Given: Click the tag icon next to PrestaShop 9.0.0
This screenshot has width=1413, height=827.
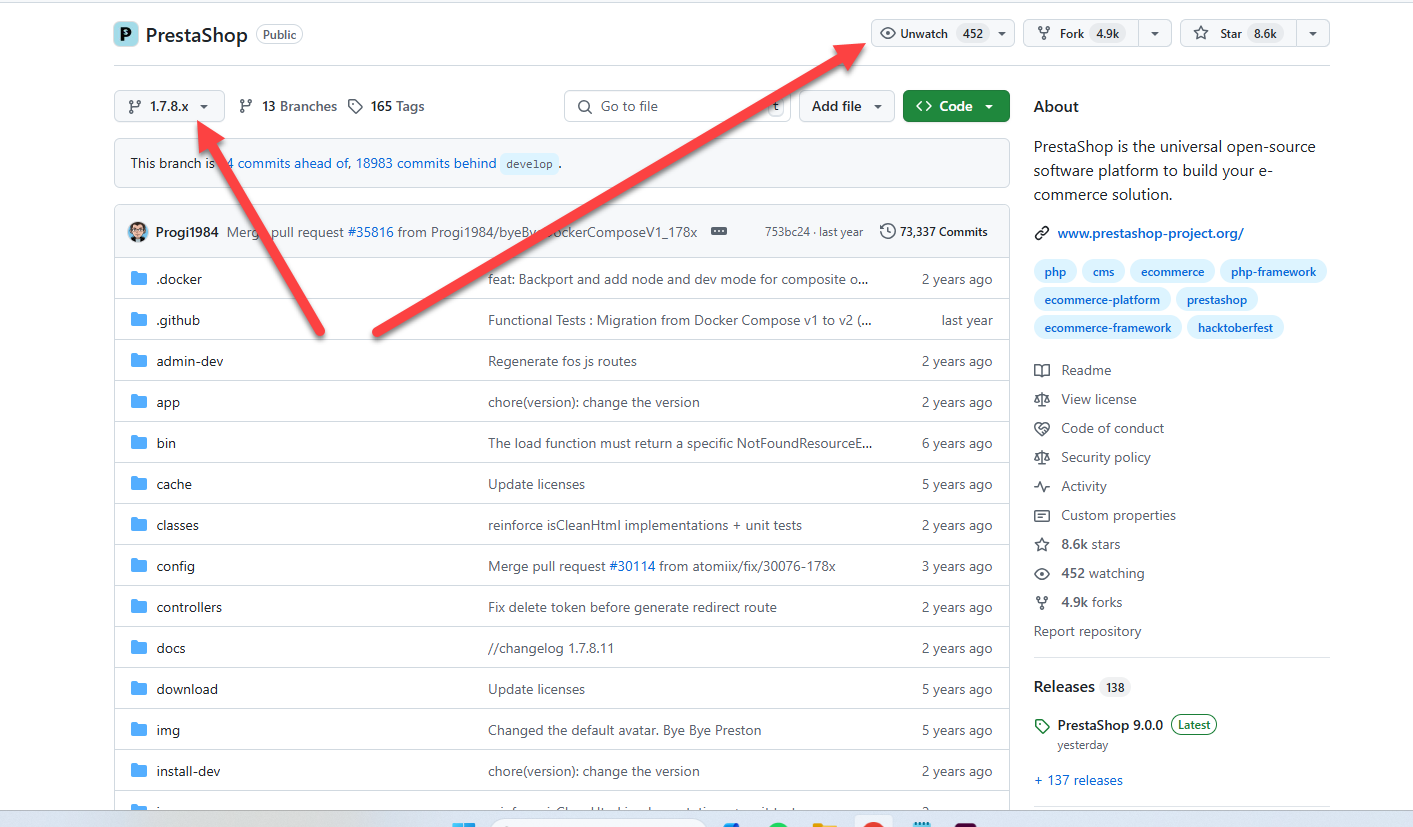Looking at the screenshot, I should [1042, 726].
